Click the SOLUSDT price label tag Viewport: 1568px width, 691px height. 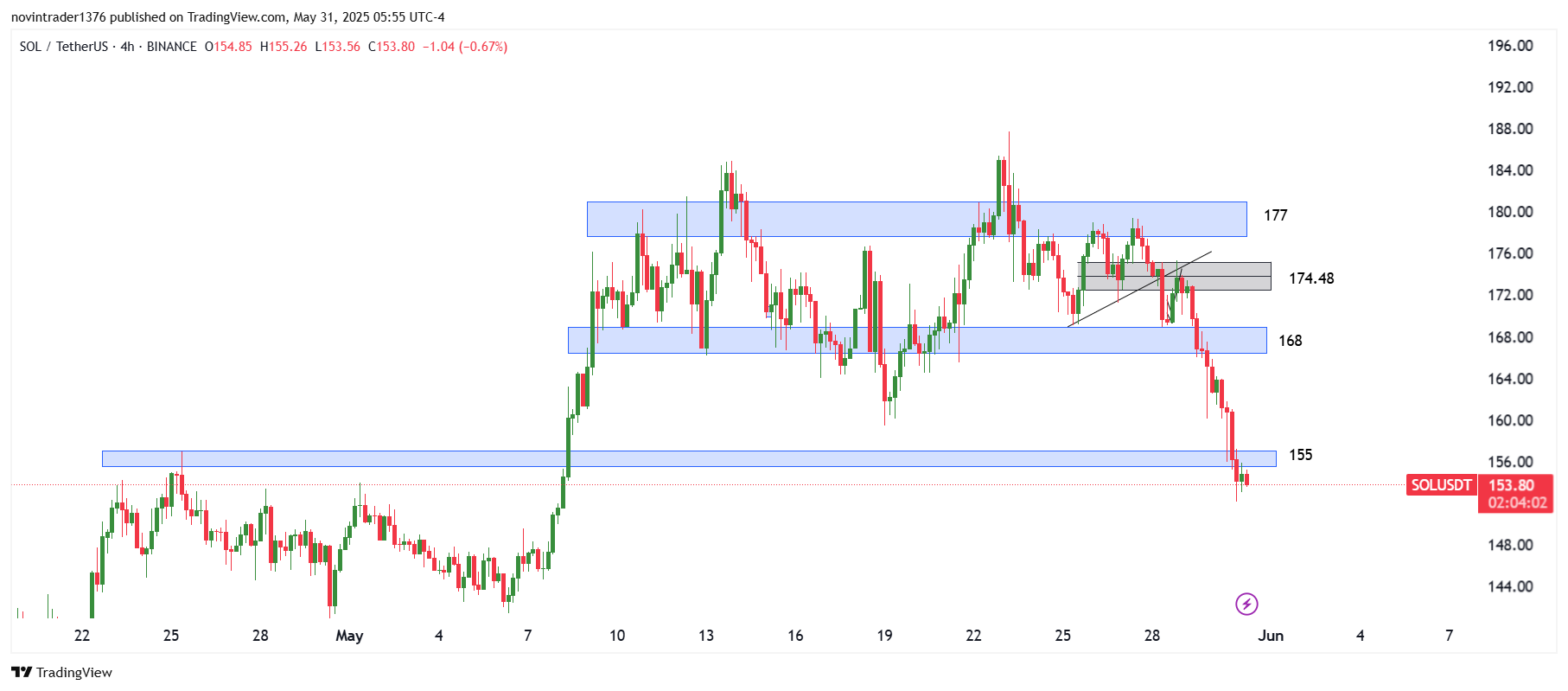point(1441,485)
